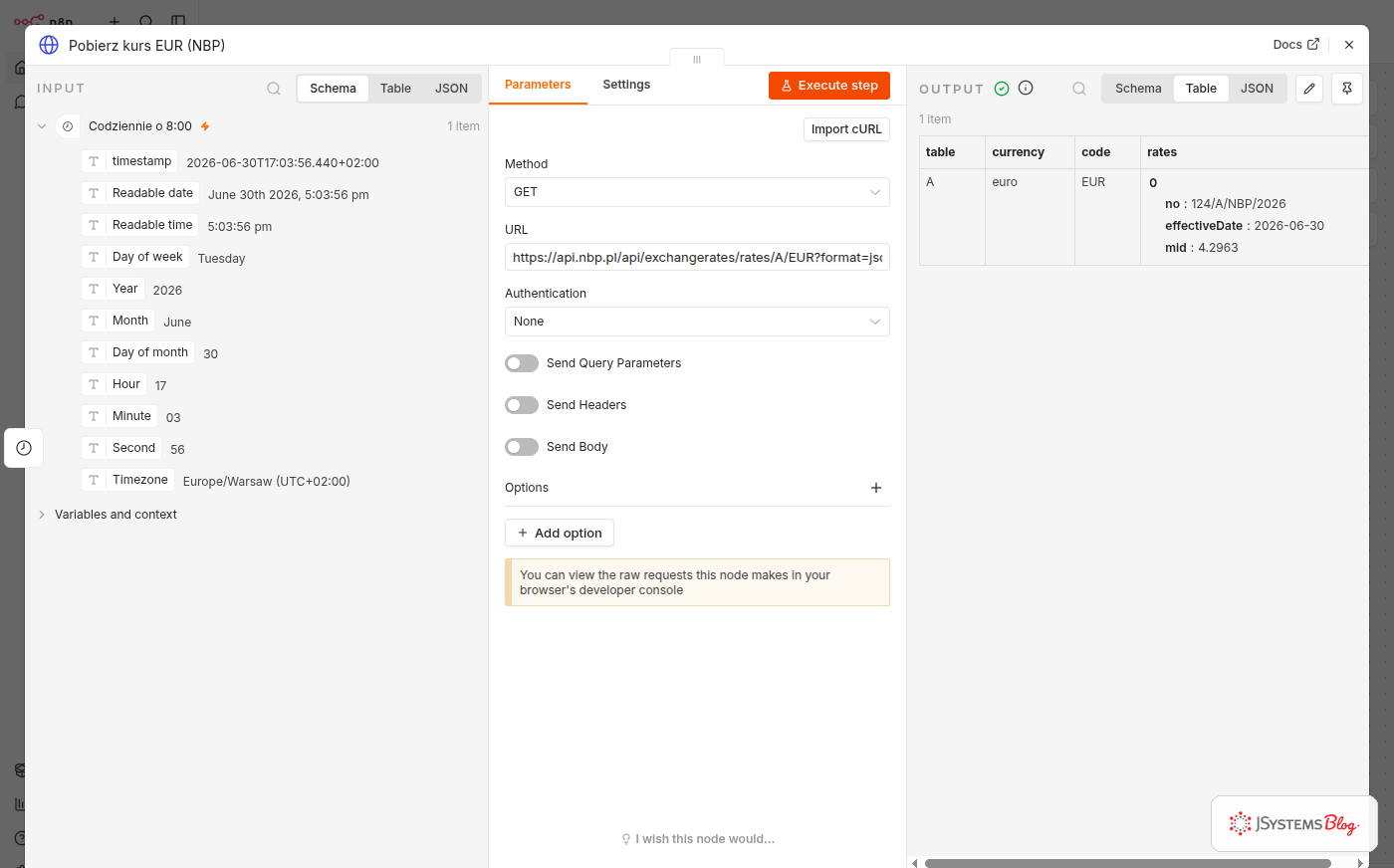1394x868 pixels.
Task: Switch input view to JSON
Action: (x=451, y=89)
